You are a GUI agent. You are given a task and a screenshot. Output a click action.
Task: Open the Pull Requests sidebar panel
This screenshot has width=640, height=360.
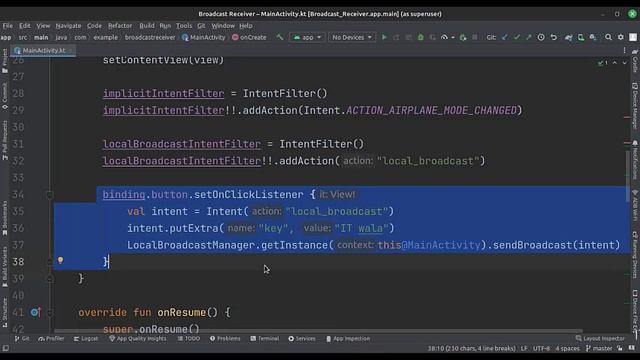click(x=4, y=140)
